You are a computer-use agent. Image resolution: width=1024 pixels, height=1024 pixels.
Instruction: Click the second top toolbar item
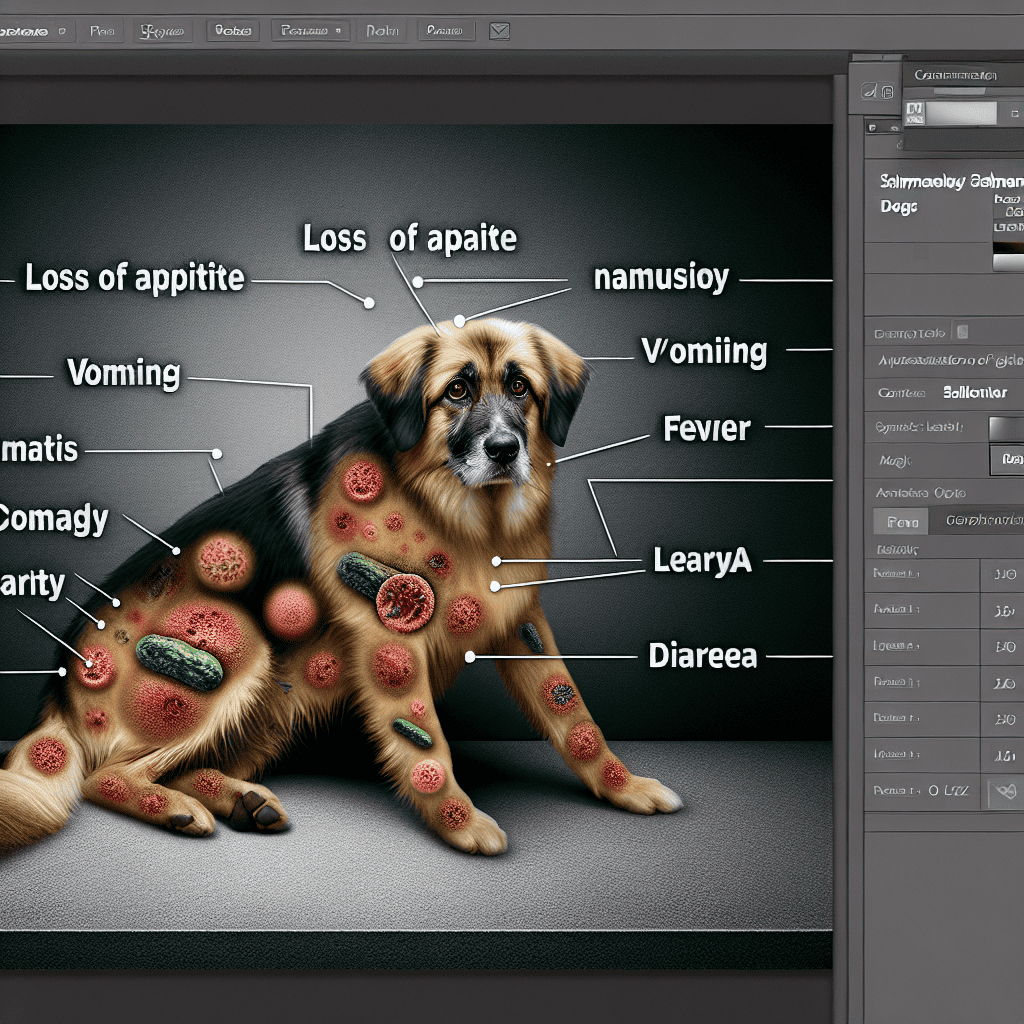point(102,31)
